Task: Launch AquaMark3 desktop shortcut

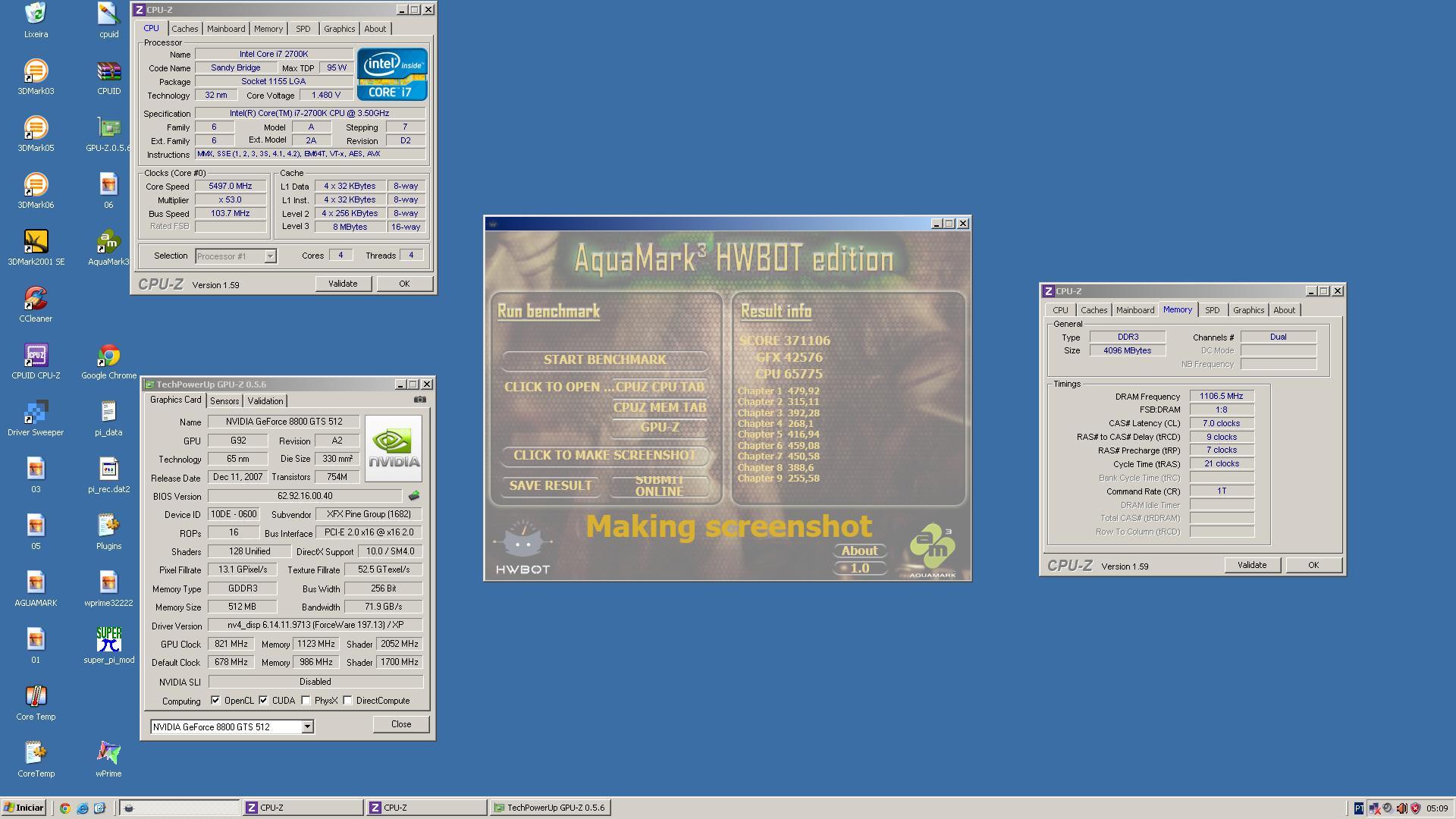Action: 108,246
